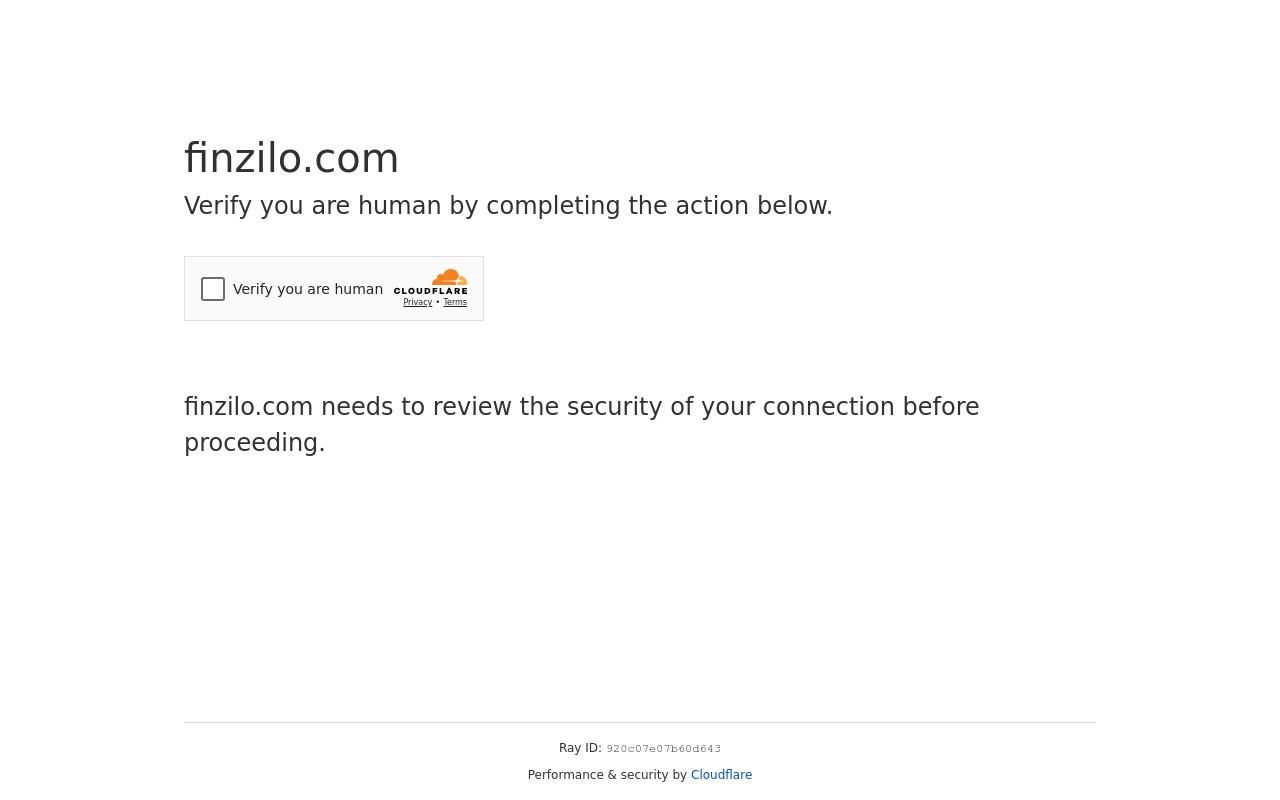Viewport: 1280px width, 800px height.
Task: Click the CLOUDFLARE wordmark in the widget
Action: (431, 291)
